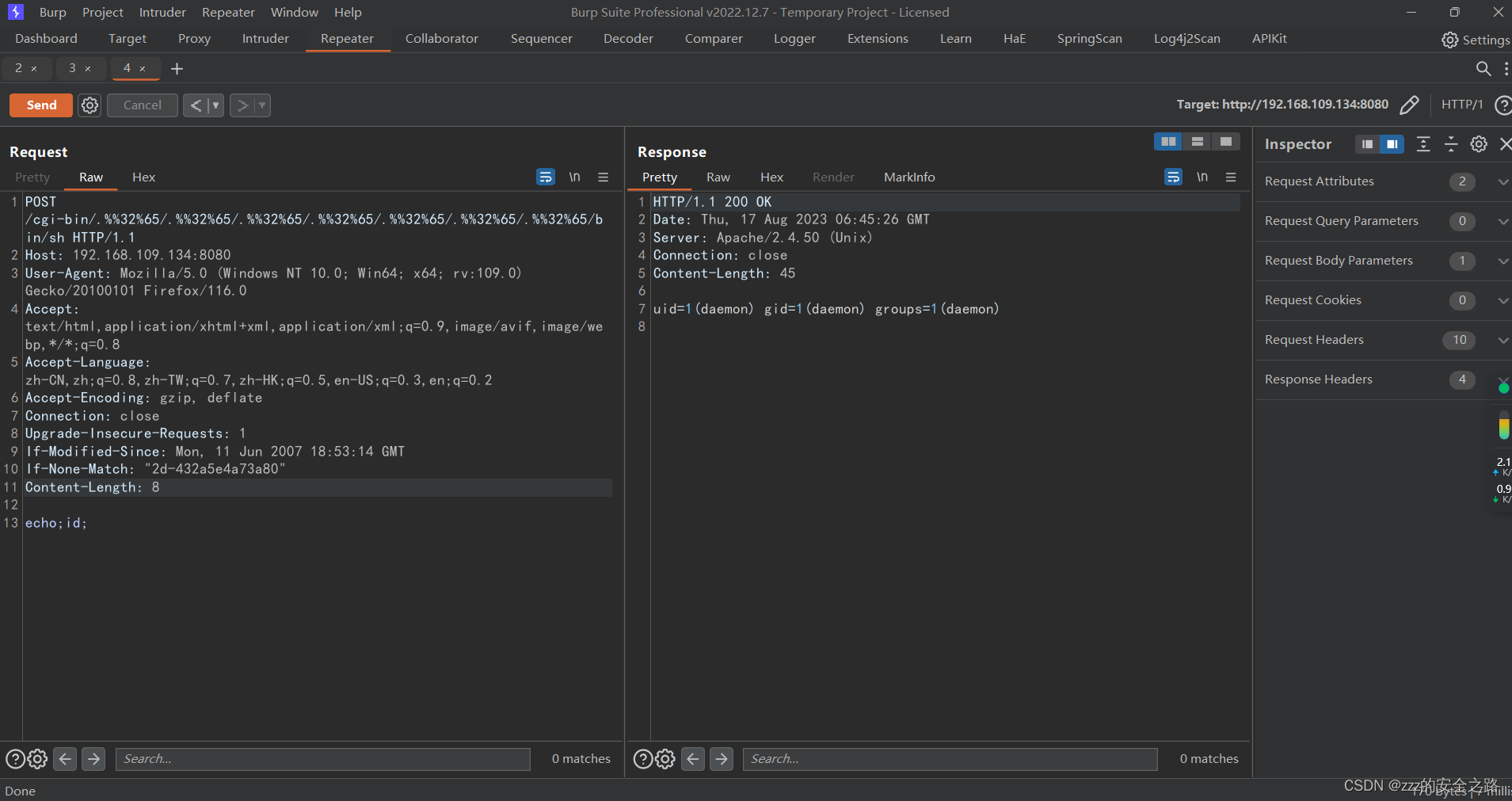This screenshot has width=1512, height=801.
Task: Jump to next response search match
Action: (722, 759)
